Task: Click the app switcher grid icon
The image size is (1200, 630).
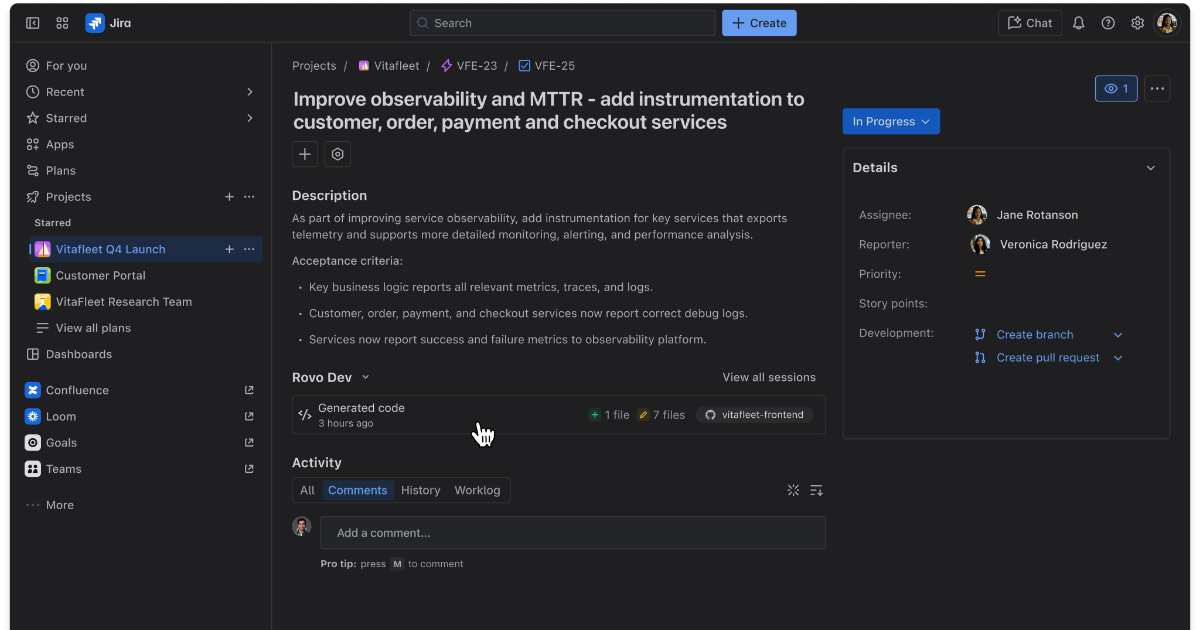Action: 62,23
